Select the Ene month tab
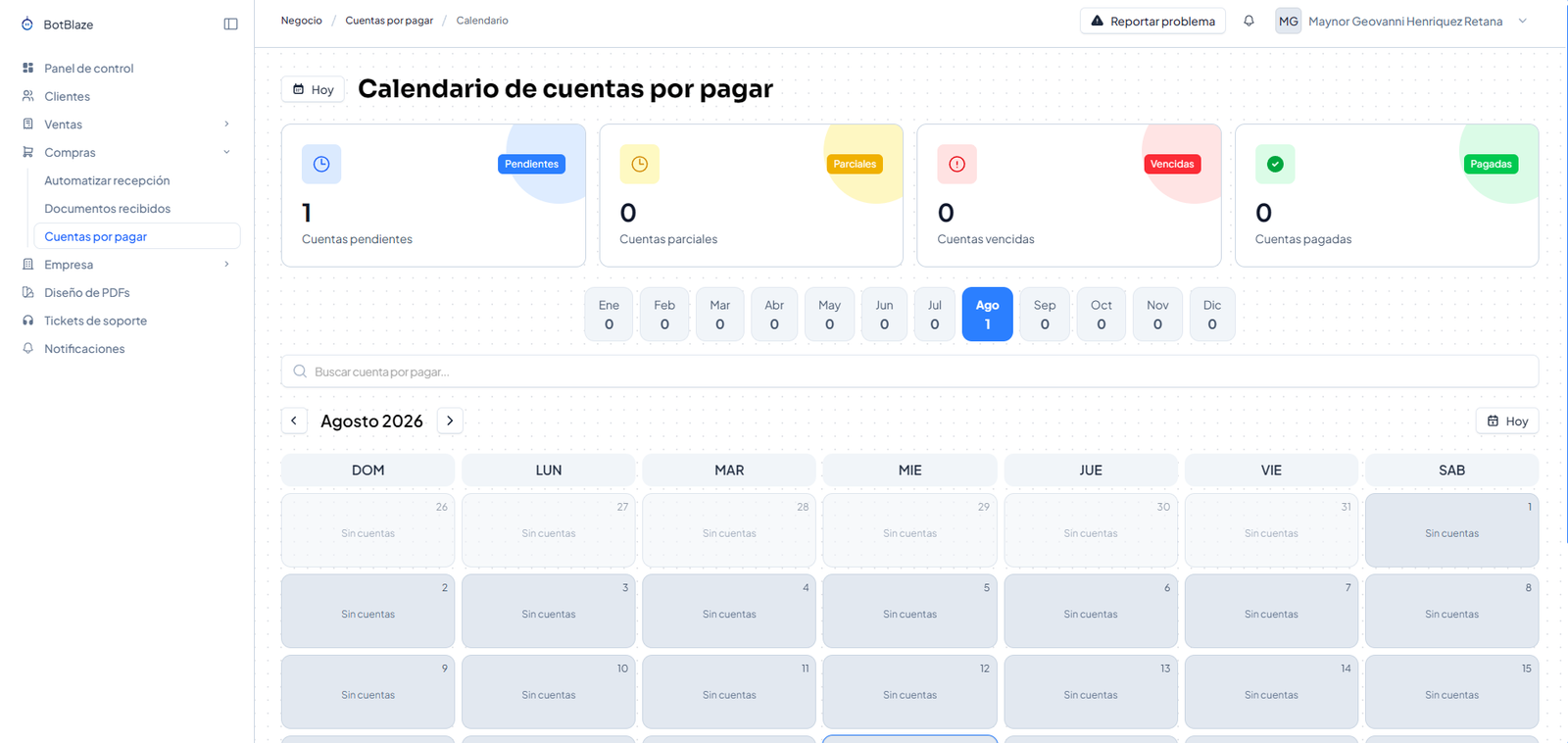 [x=609, y=315]
